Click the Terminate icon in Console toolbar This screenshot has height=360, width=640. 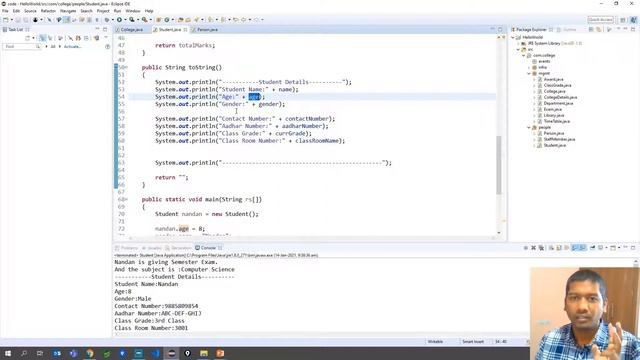[526, 248]
